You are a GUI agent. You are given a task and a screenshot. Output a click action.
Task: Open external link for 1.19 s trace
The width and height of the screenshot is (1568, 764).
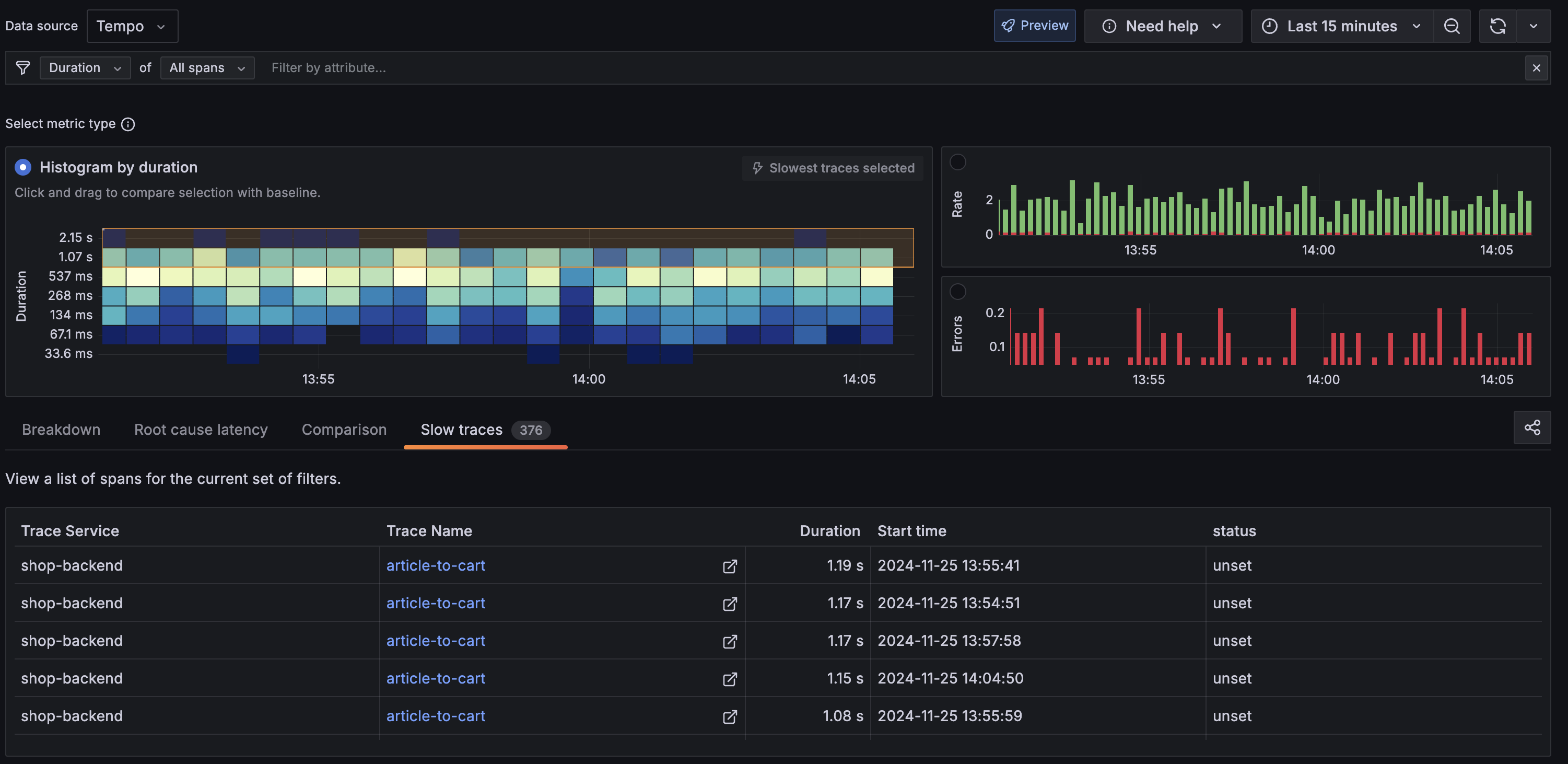729,566
